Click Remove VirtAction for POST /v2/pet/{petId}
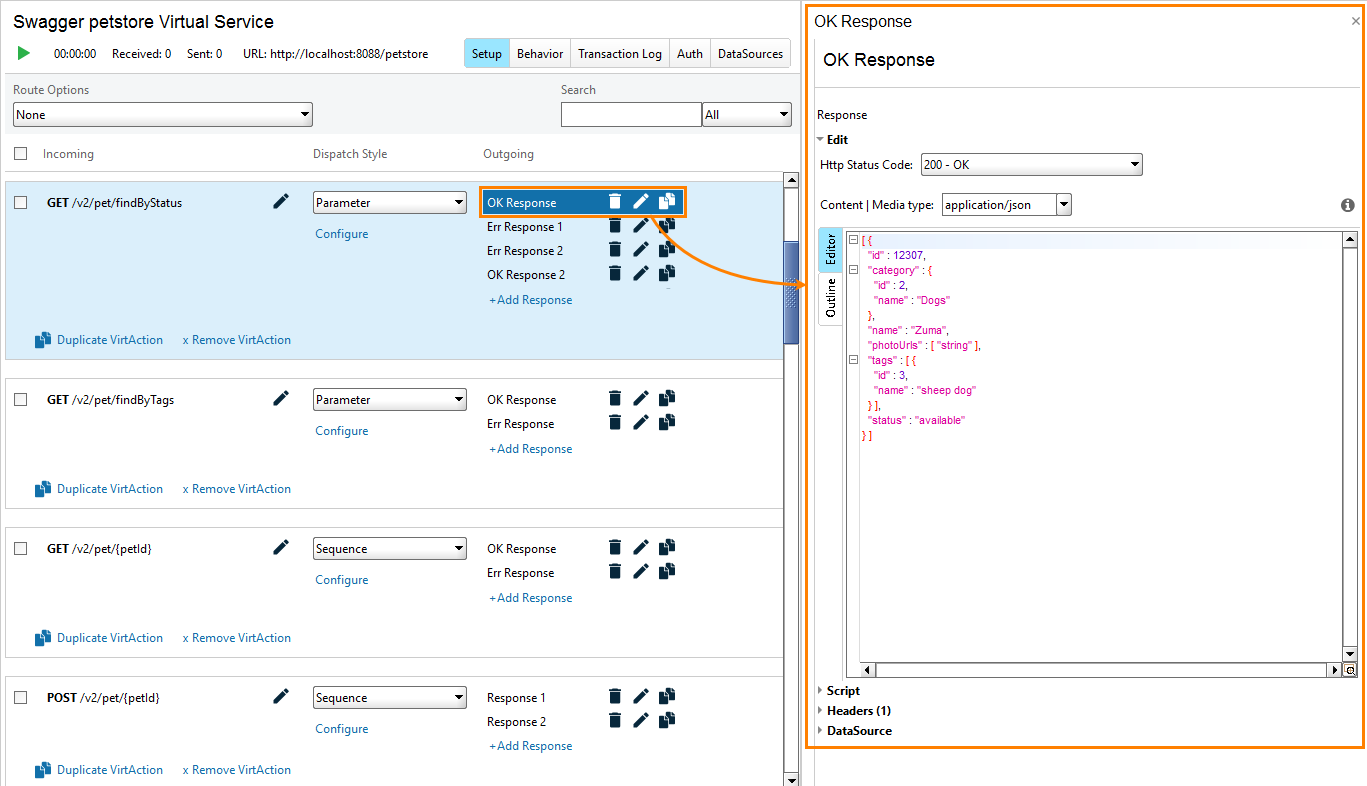The height and width of the screenshot is (786, 1367). [236, 769]
